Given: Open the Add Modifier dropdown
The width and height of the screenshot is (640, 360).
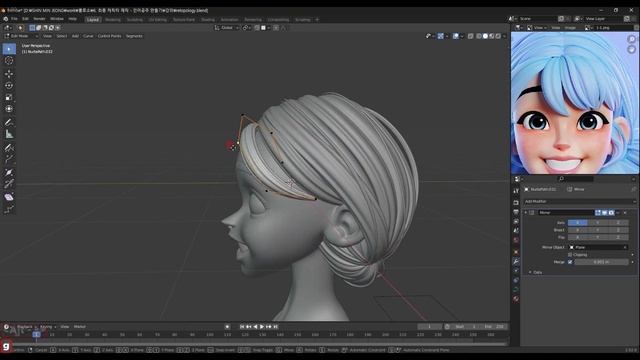Looking at the screenshot, I should coord(579,202).
